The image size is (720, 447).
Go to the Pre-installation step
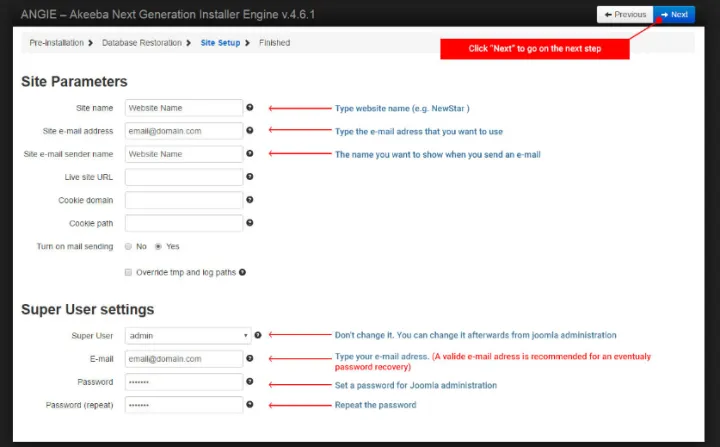tap(56, 43)
